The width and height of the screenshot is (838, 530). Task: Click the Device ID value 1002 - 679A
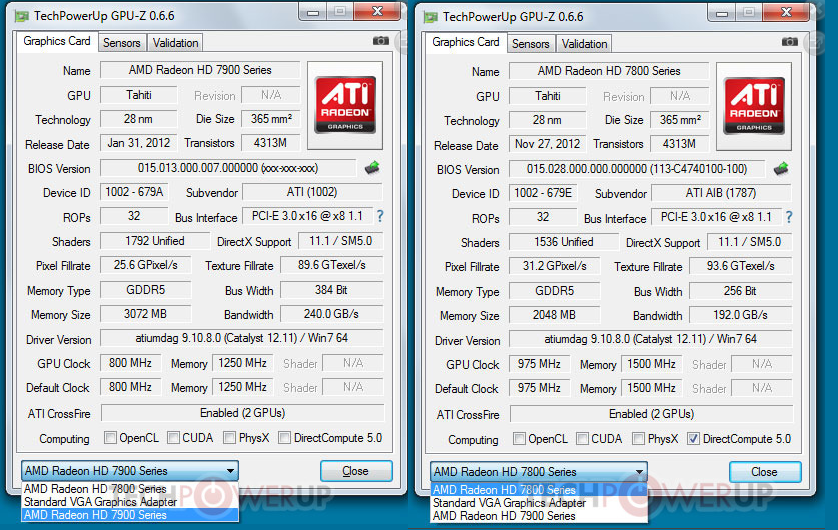[x=134, y=192]
